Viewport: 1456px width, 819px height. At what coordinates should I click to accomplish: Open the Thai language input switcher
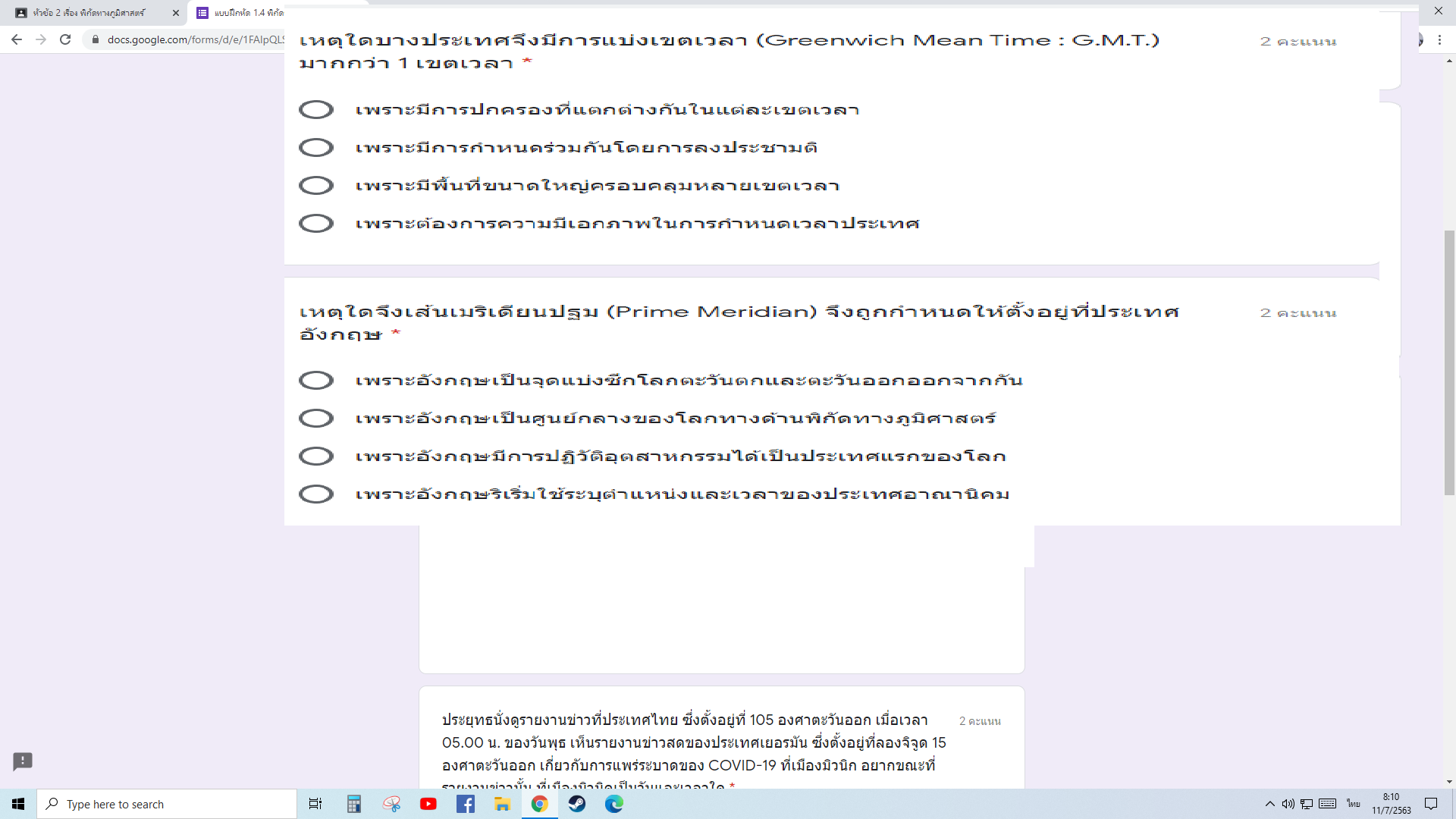tap(1354, 804)
